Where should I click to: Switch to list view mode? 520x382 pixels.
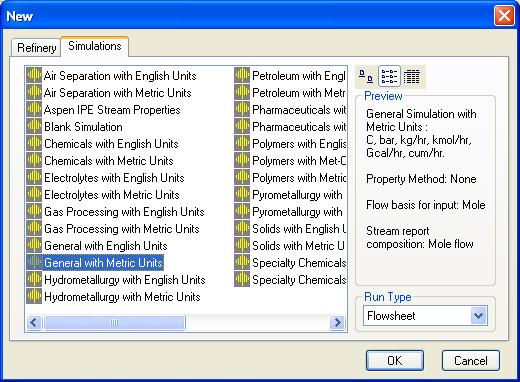[389, 76]
